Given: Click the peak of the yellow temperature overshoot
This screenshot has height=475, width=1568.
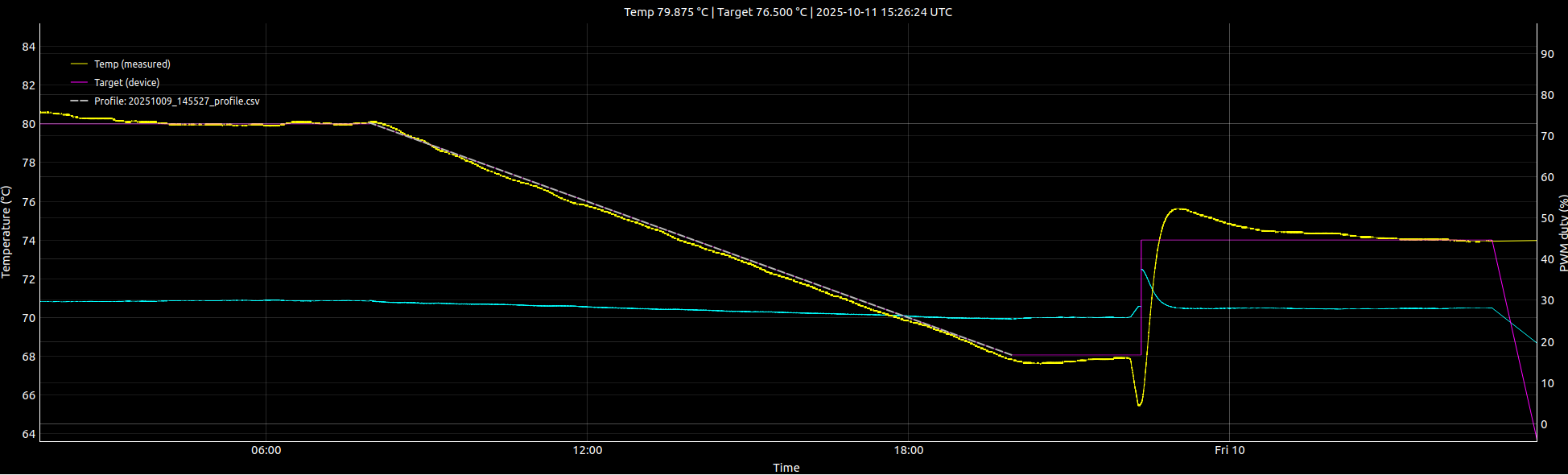Looking at the screenshot, I should click(1178, 209).
